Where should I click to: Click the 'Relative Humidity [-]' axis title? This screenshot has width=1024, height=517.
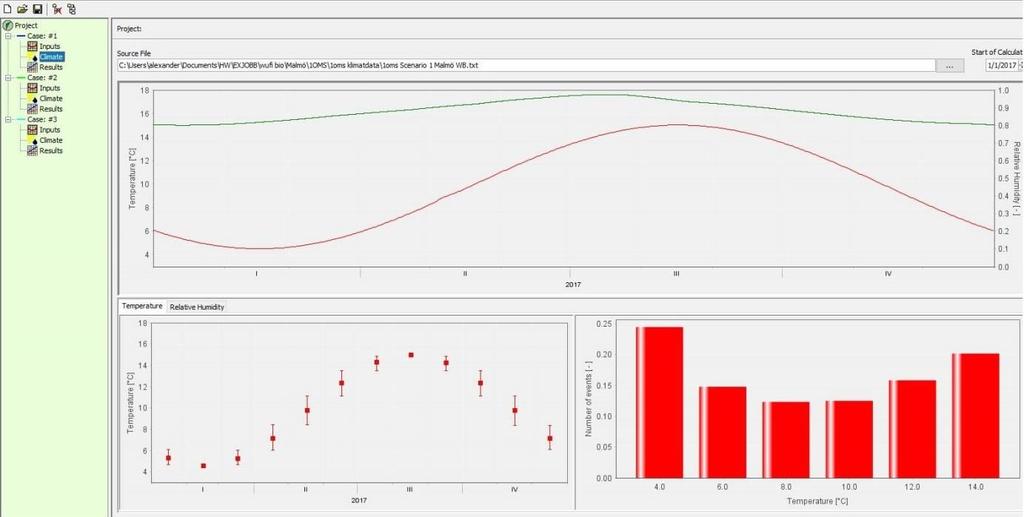(1017, 178)
